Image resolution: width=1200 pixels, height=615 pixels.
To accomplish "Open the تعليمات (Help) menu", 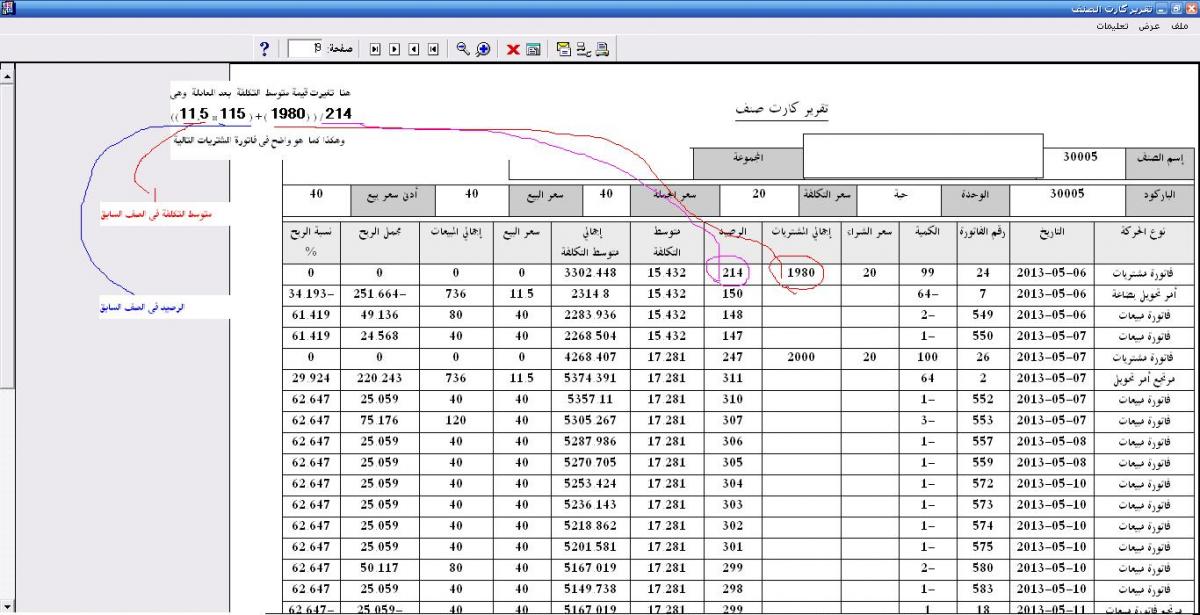I will click(x=1112, y=25).
